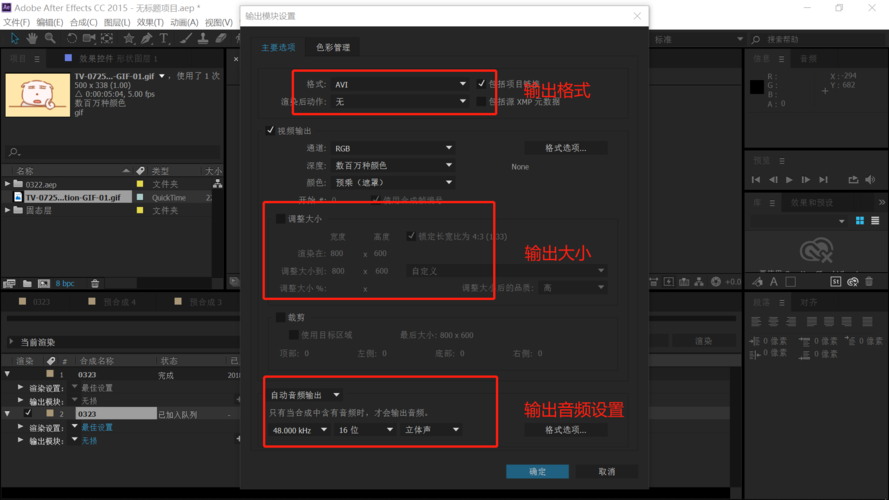Open Post-Render Action dropdown showing 无
This screenshot has height=500, width=889.
coord(400,101)
